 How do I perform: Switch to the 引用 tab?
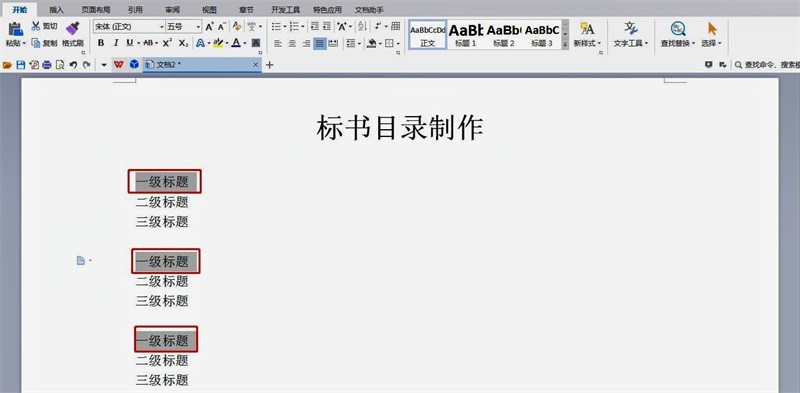[135, 10]
